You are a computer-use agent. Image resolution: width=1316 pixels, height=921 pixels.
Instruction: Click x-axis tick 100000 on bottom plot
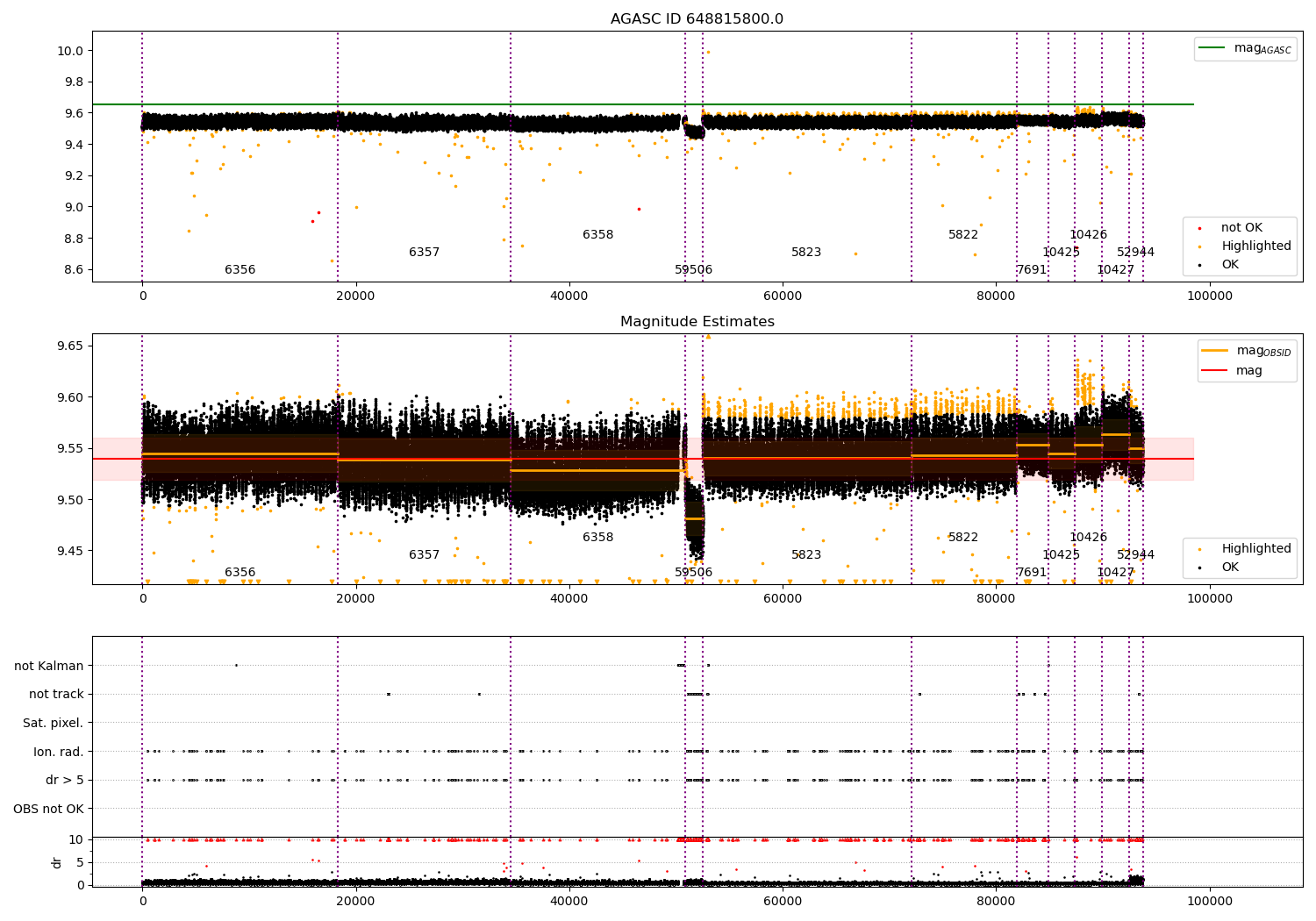[1209, 902]
